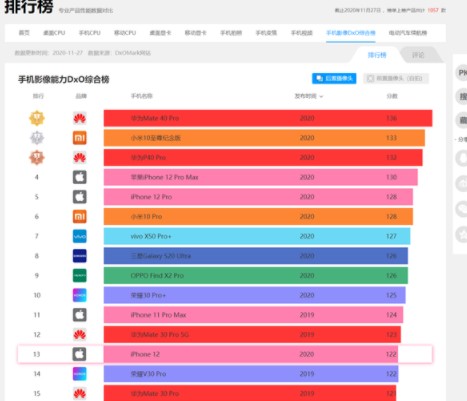The height and width of the screenshot is (401, 467).
Task: Open 移动CPU ranking tab
Action: pos(125,33)
